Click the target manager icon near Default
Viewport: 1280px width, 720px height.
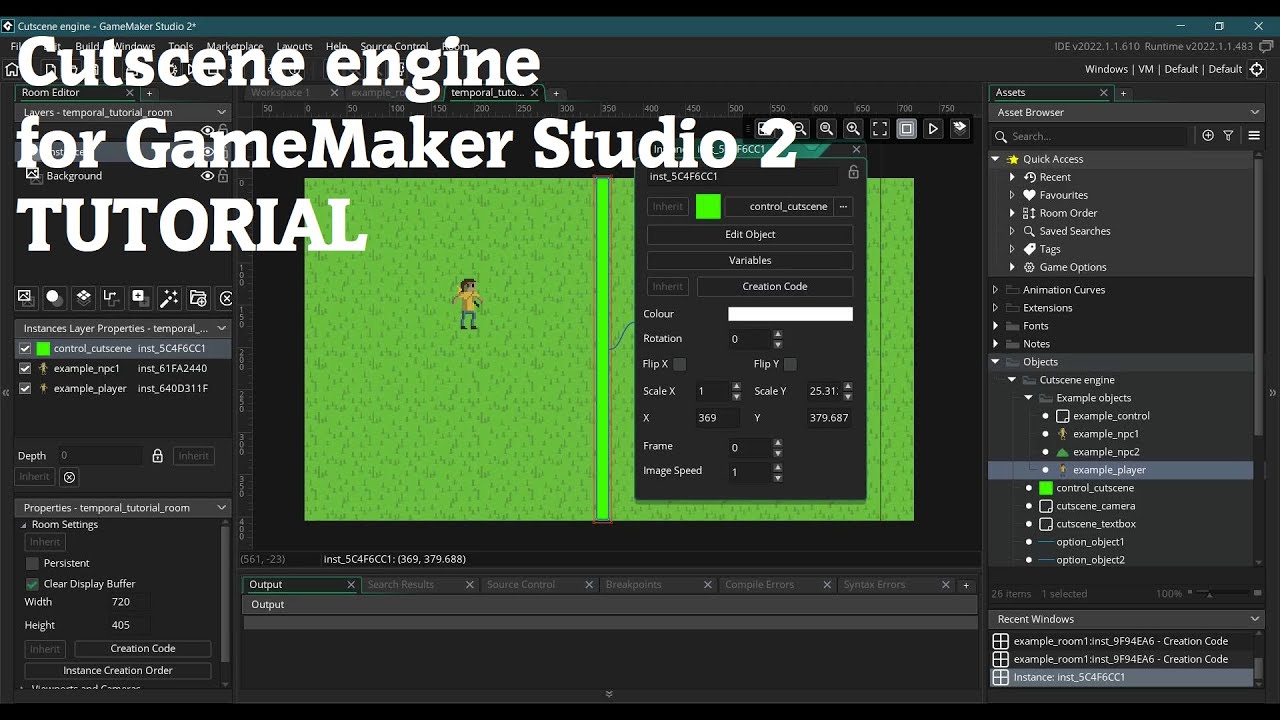[x=1258, y=69]
